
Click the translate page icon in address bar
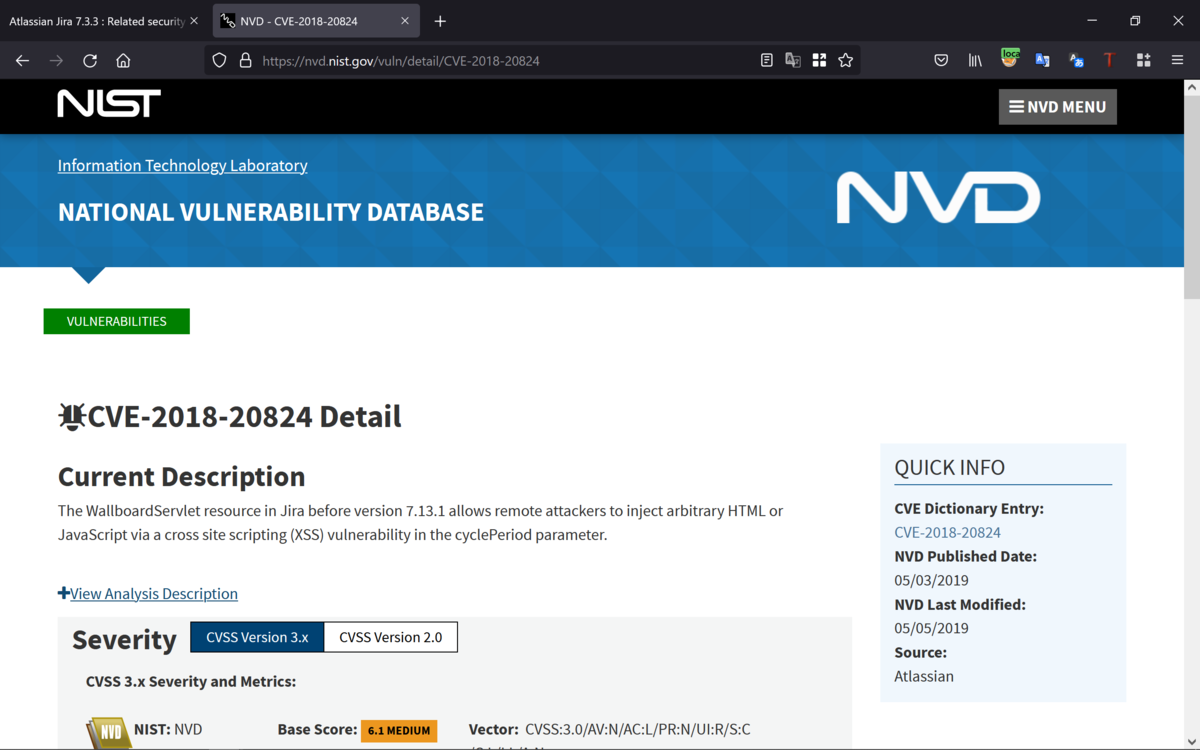pos(793,60)
